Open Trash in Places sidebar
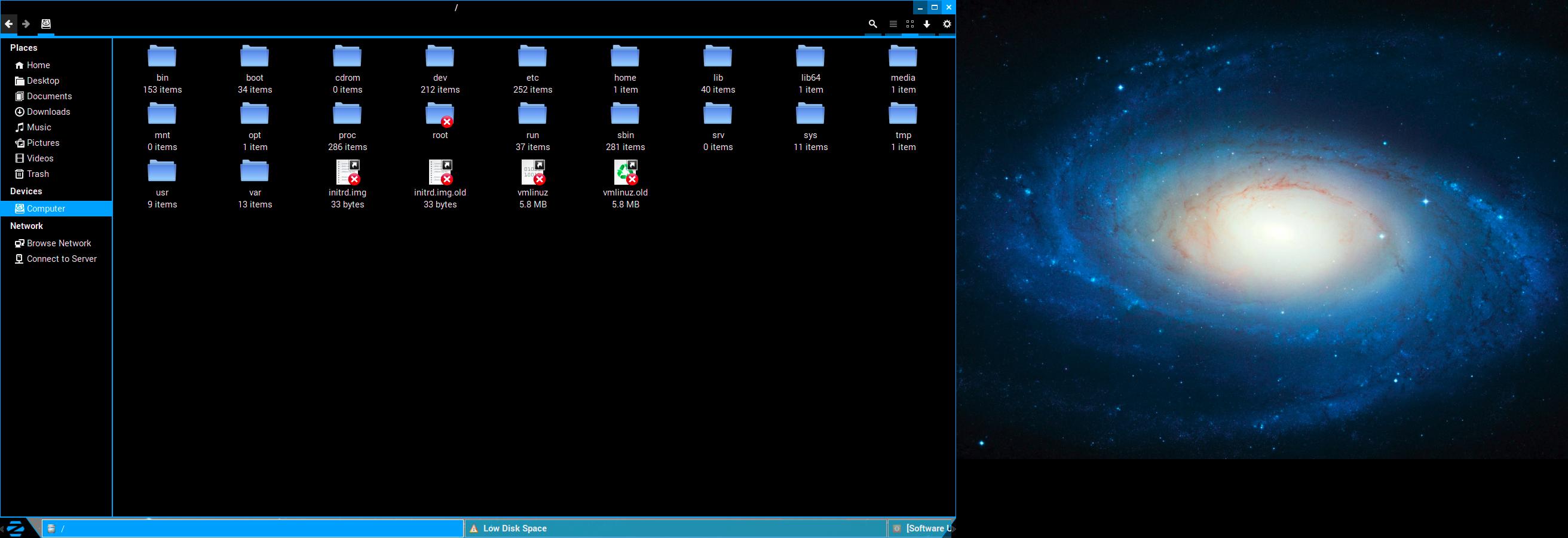The width and height of the screenshot is (1568, 538). point(37,174)
